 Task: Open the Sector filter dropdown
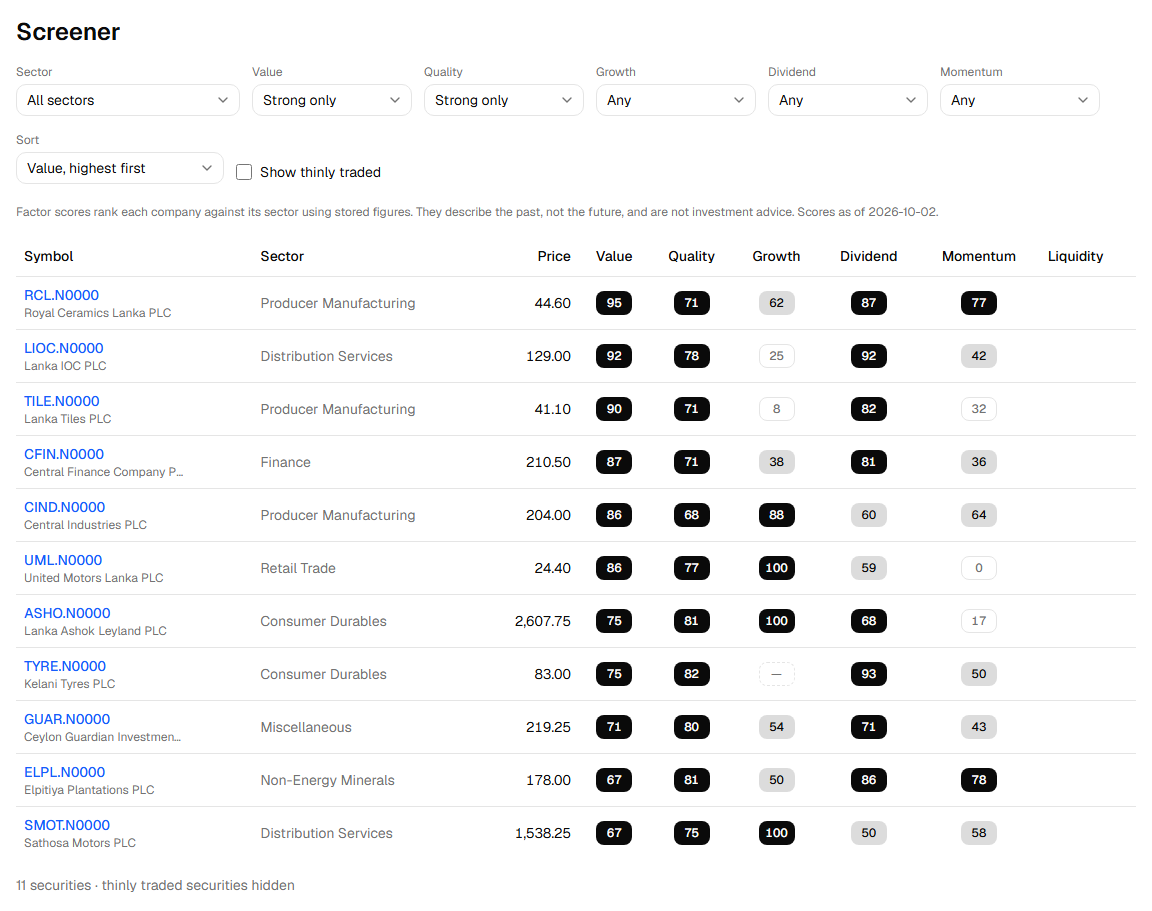[128, 100]
